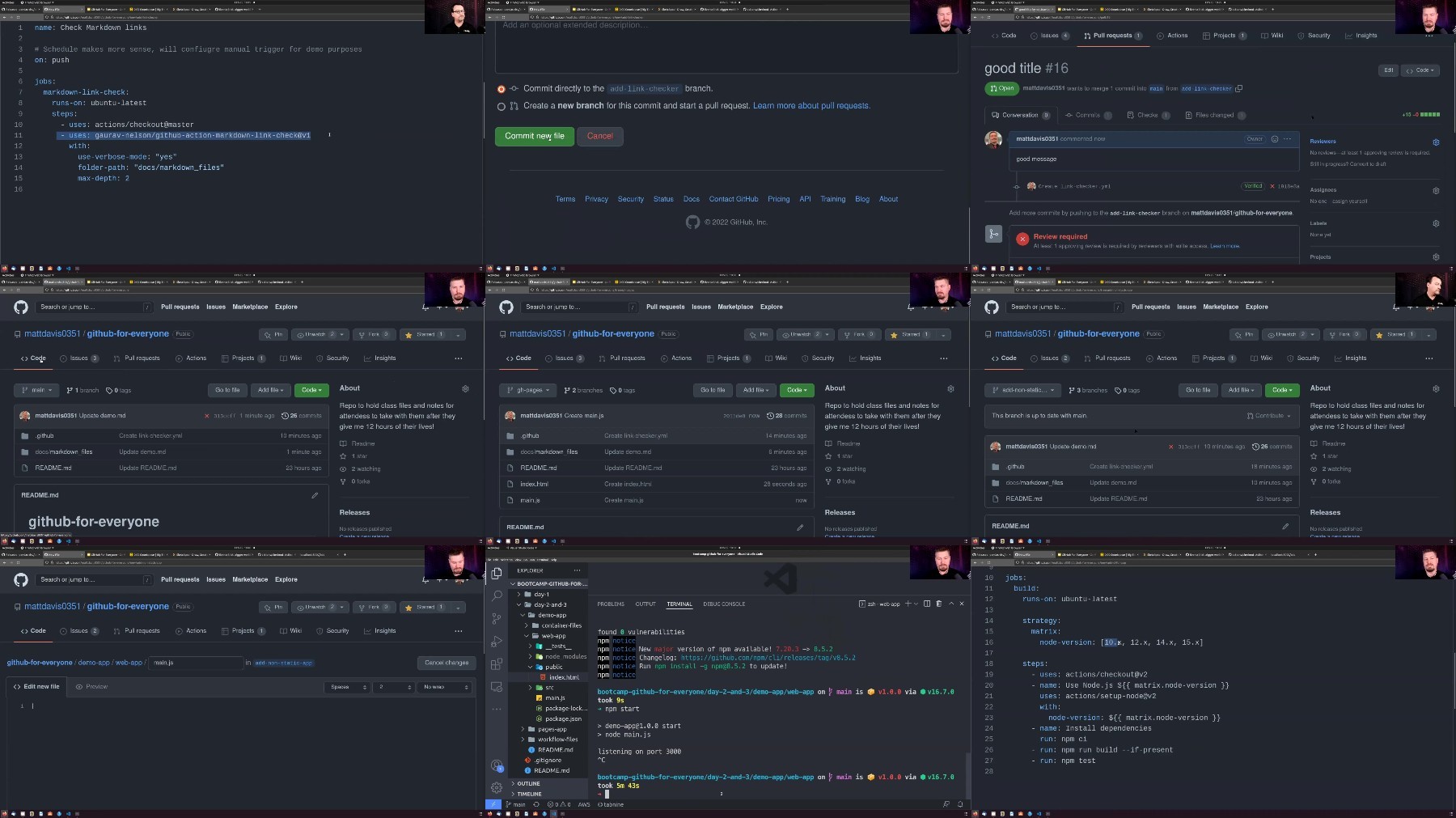1456x818 pixels.
Task: Copy the add-link-checker branch name on the PR
Action: (x=1239, y=88)
